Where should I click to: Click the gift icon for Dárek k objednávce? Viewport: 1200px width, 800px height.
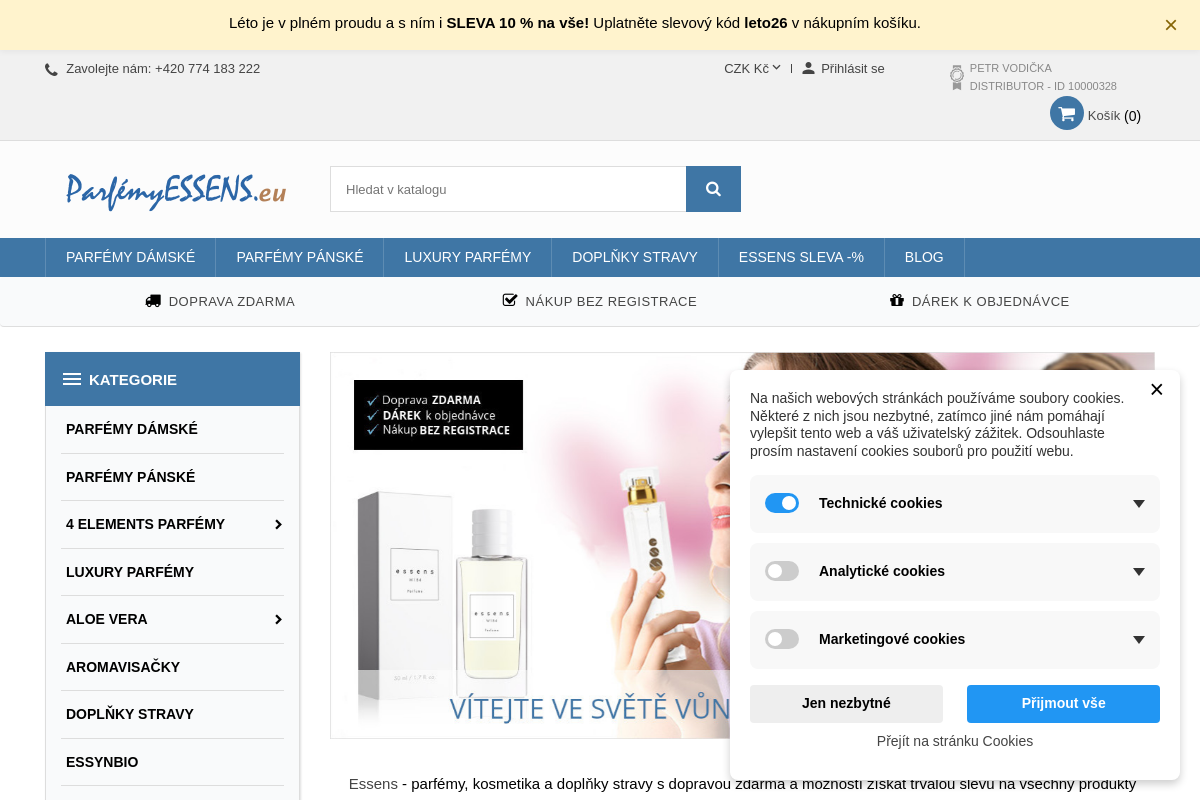tap(897, 300)
